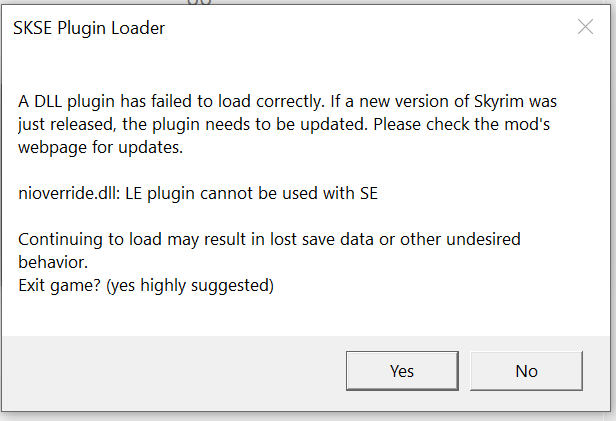This screenshot has width=616, height=421.
Task: Click the 'A DLL plugin has failed' sentence
Action: (x=171, y=102)
